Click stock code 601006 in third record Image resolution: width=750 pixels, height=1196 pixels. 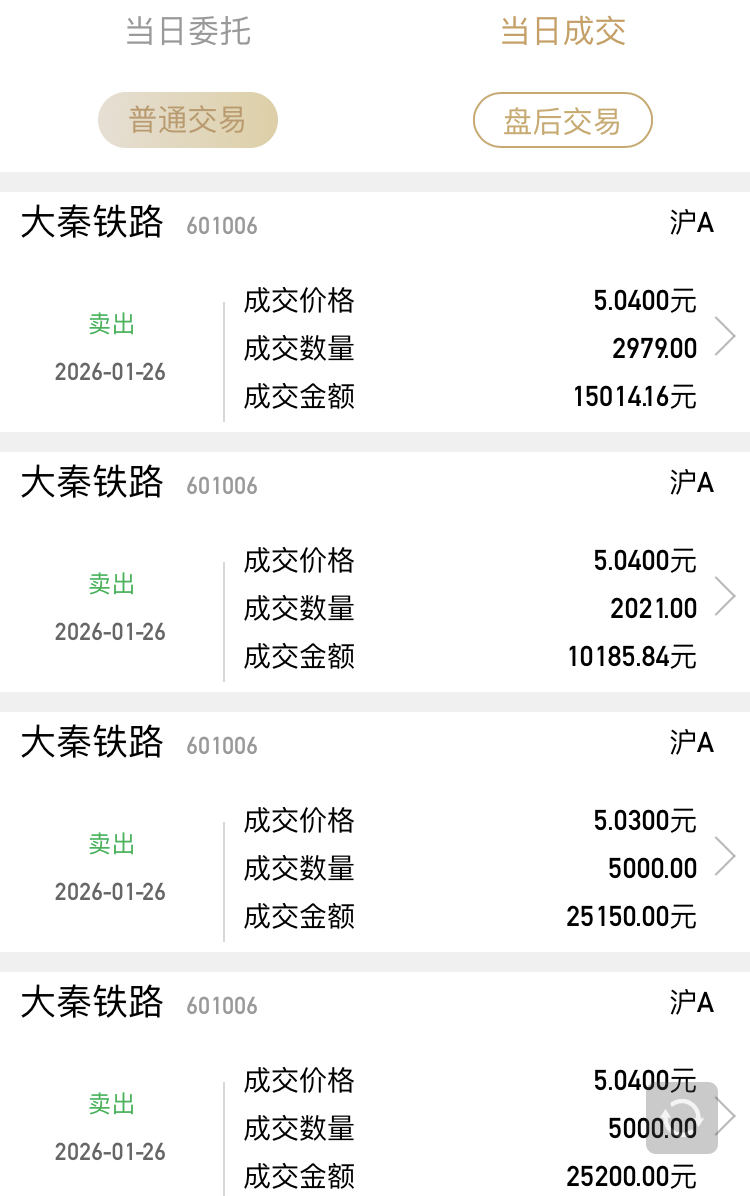click(x=222, y=746)
